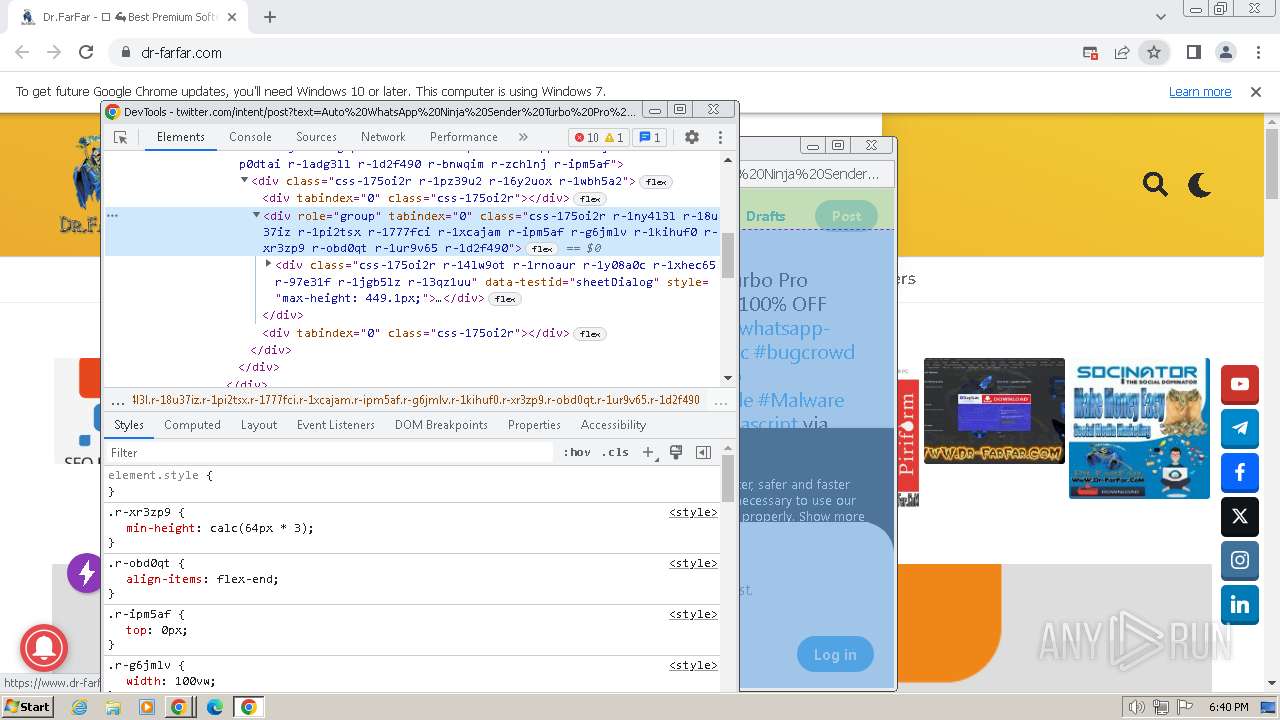Switch to the Console tab
This screenshot has height=720, width=1280.
point(250,137)
